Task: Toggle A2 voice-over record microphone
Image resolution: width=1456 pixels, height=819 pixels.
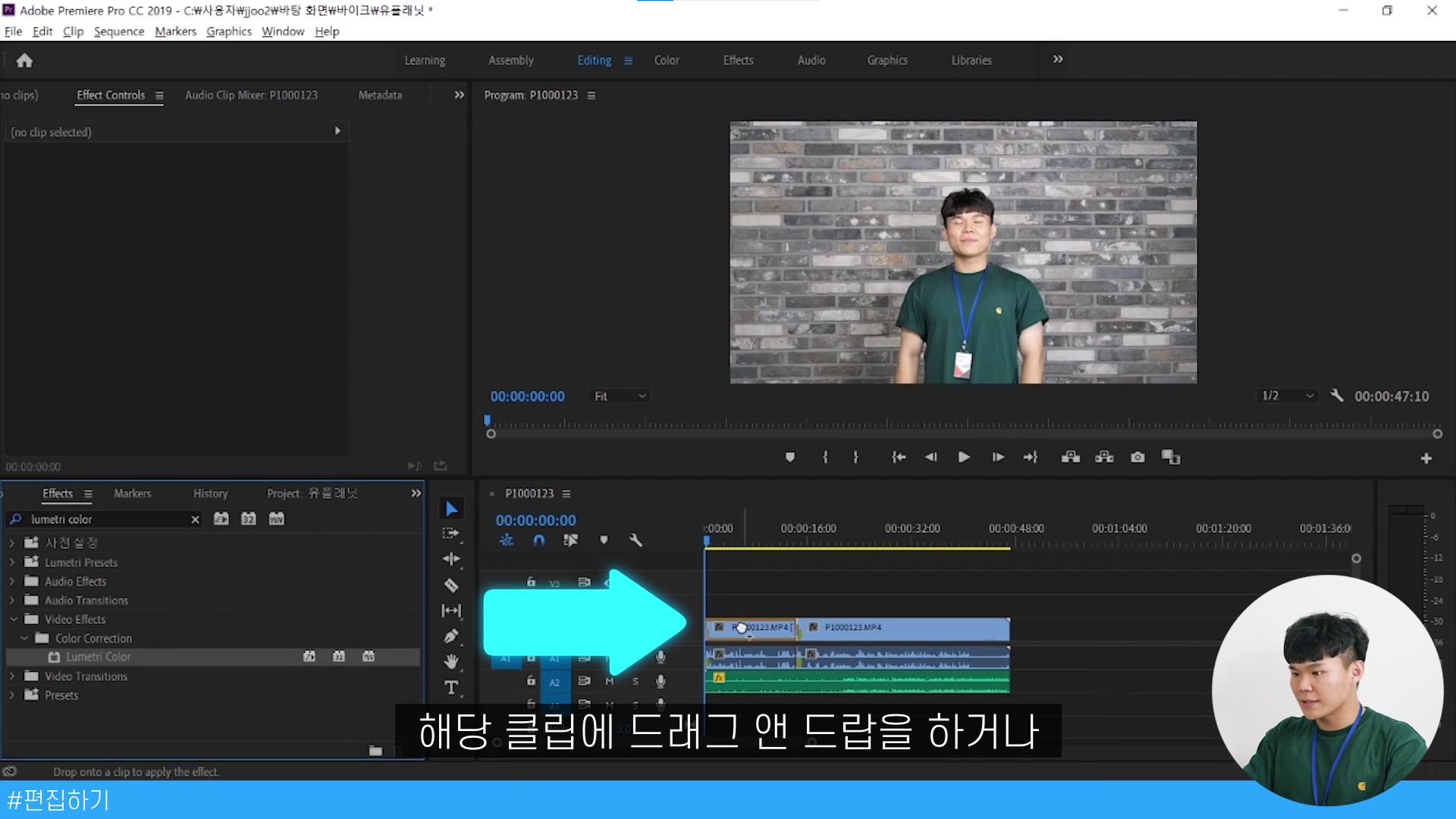Action: pyautogui.click(x=661, y=681)
